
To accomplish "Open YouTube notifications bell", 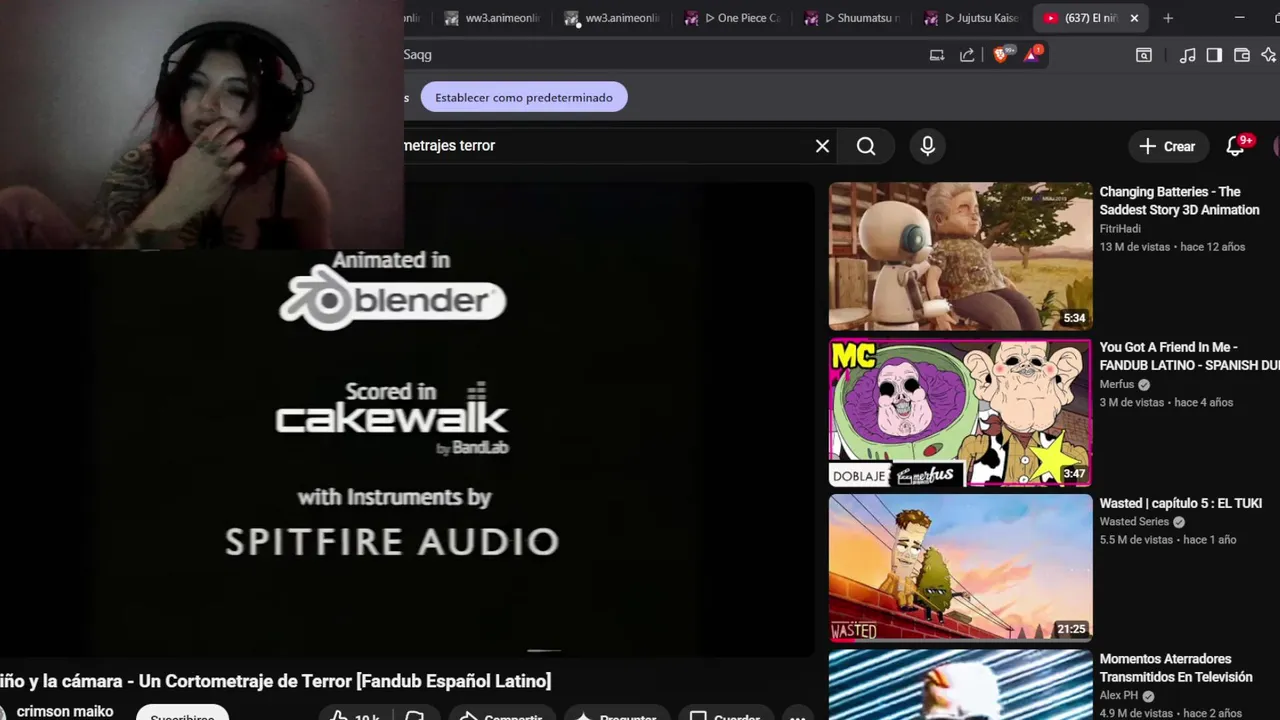I will 1236,146.
